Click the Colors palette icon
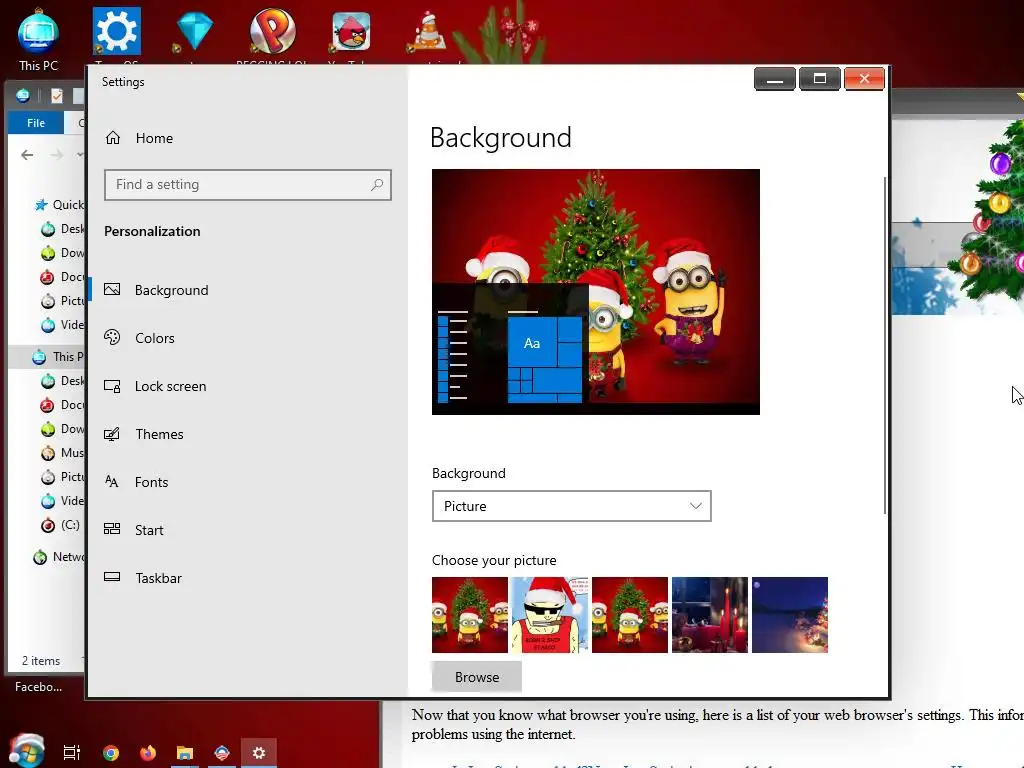The height and width of the screenshot is (768, 1024). click(112, 337)
